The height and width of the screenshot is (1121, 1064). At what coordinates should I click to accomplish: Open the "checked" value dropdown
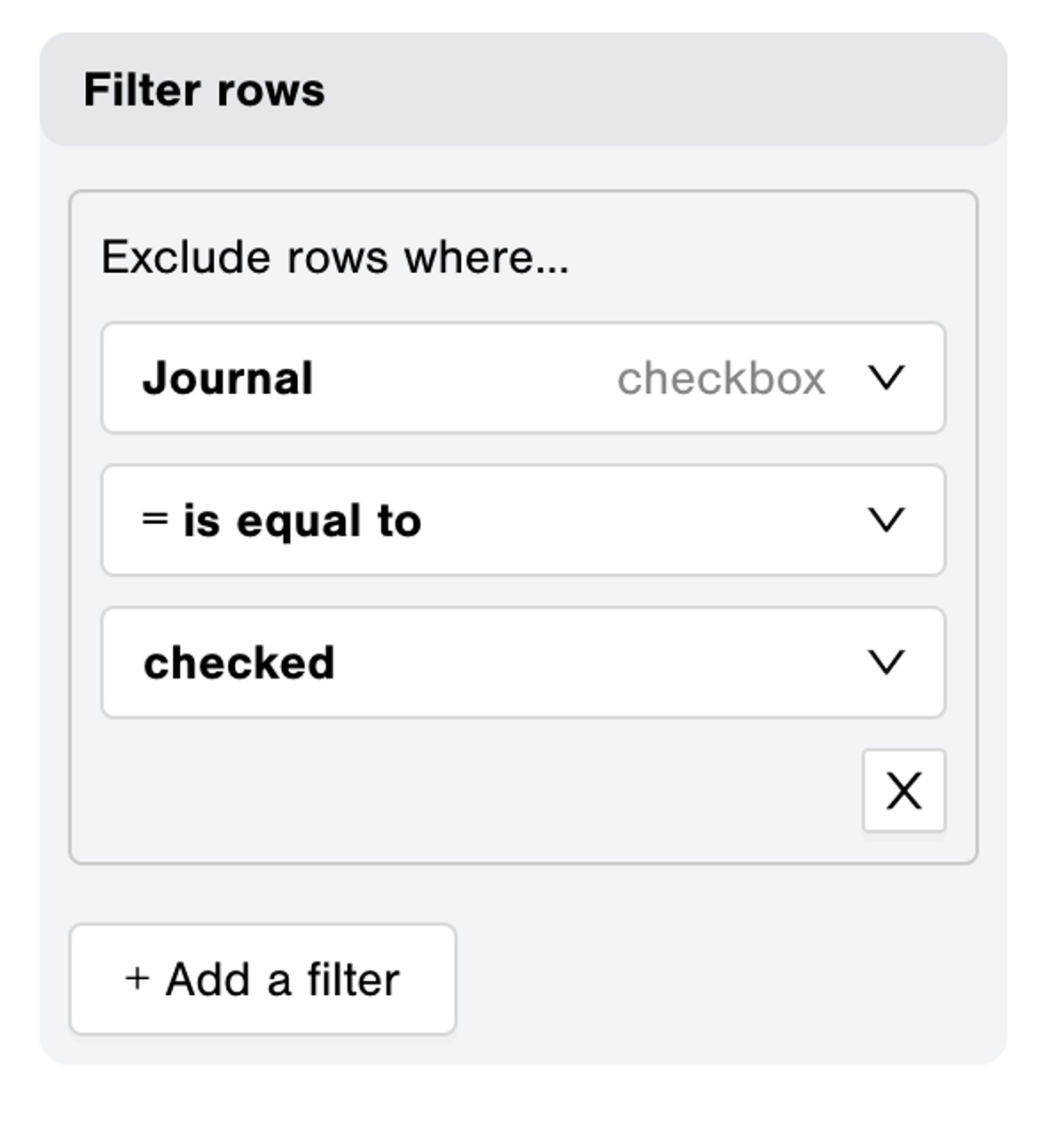pyautogui.click(x=523, y=662)
